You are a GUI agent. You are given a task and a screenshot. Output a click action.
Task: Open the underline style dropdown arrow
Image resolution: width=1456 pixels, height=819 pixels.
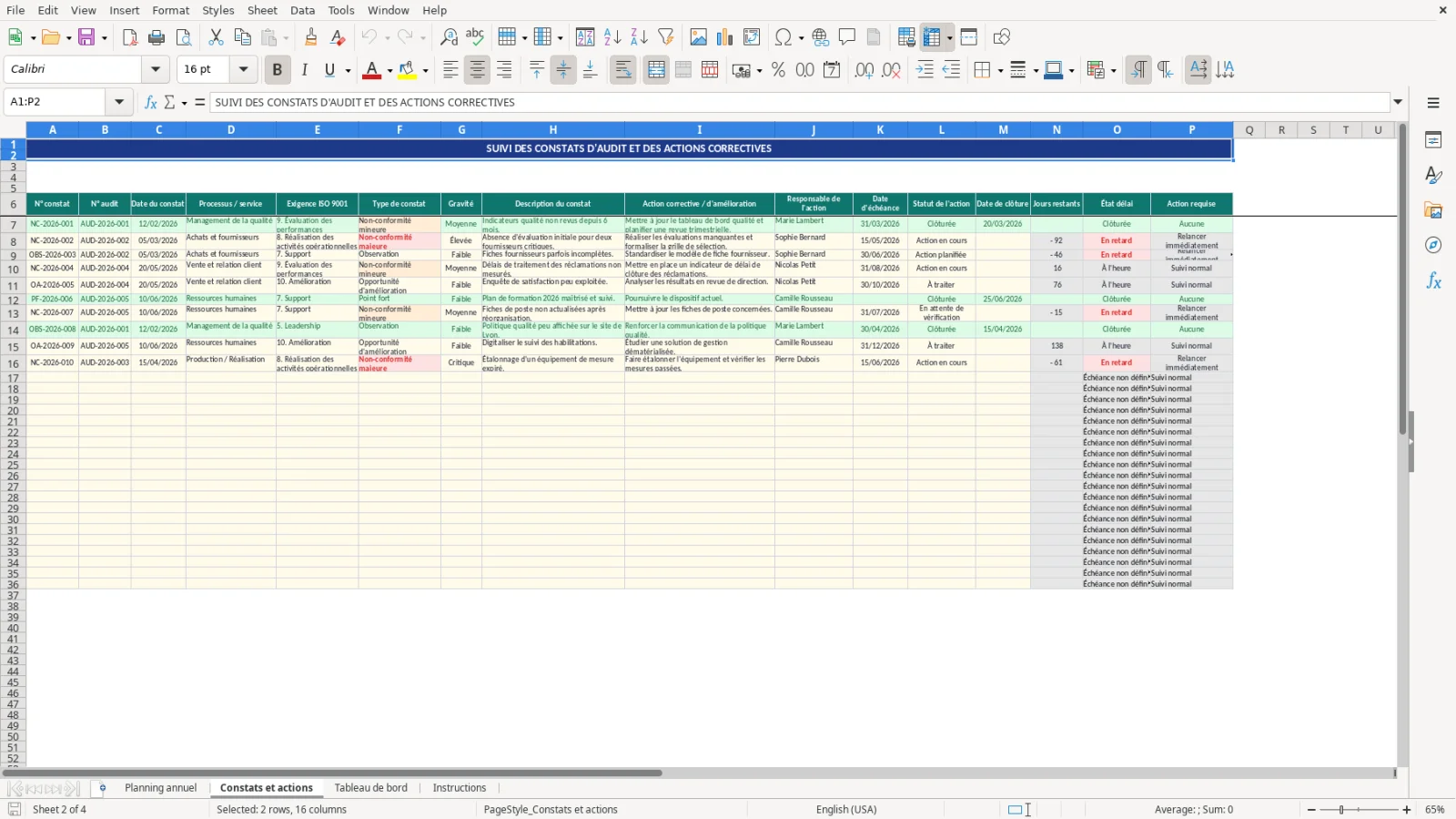point(348,70)
